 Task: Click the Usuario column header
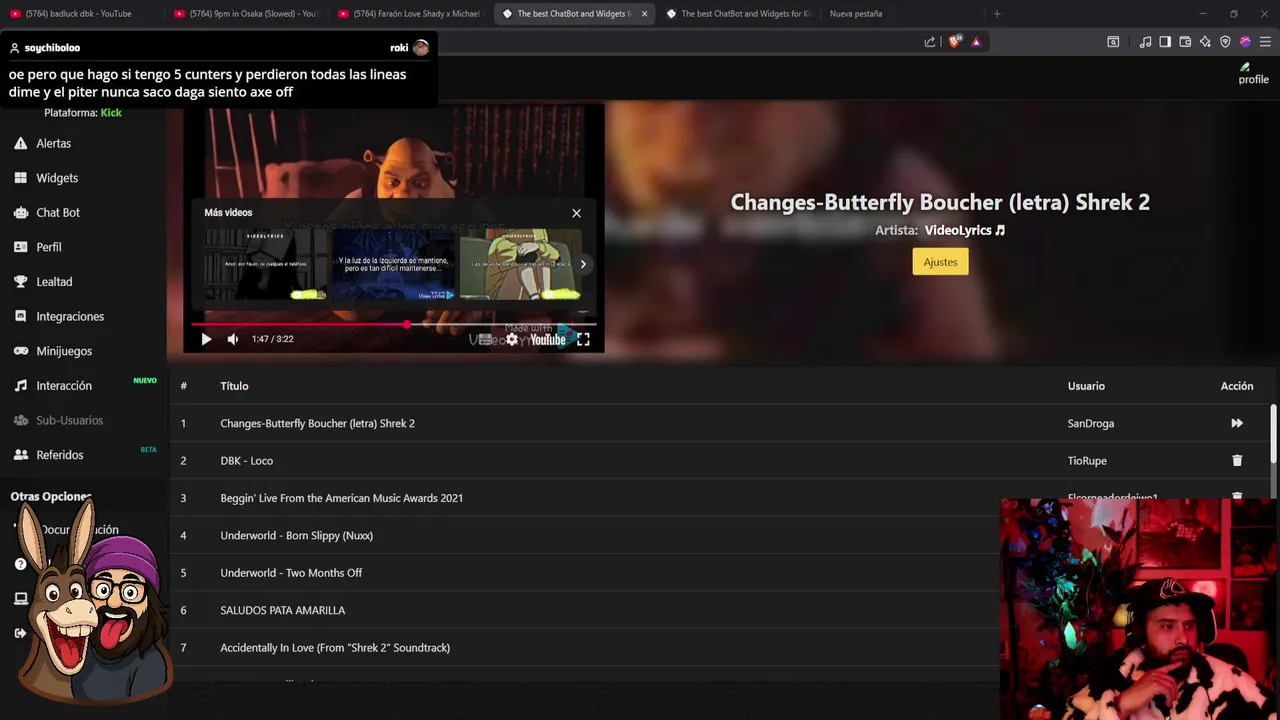[1086, 386]
